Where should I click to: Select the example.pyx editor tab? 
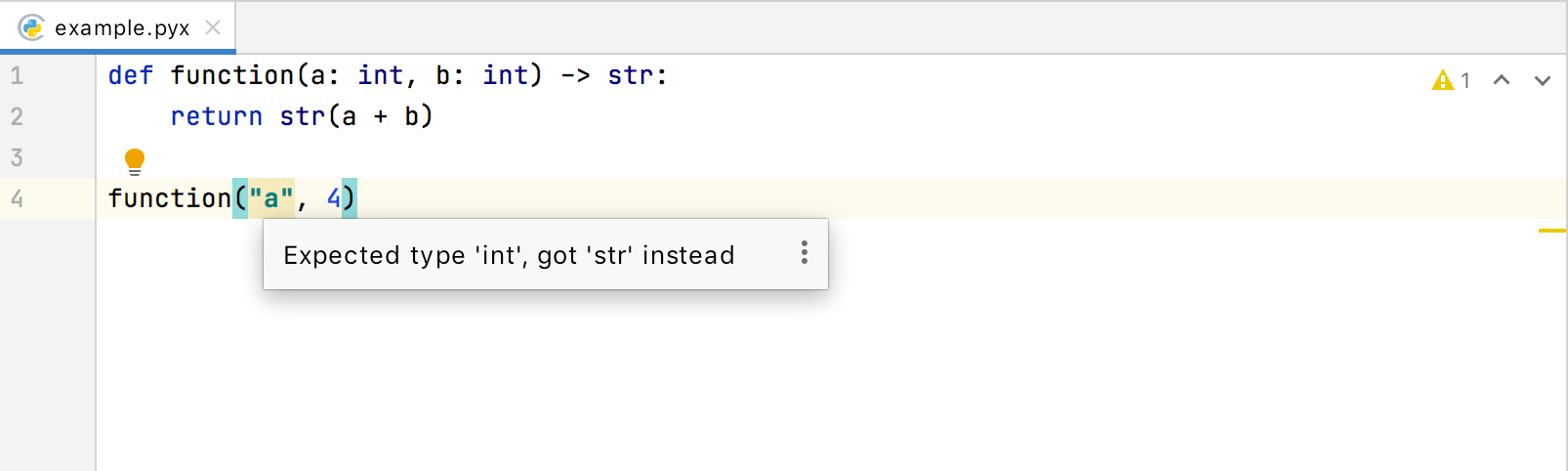click(122, 27)
